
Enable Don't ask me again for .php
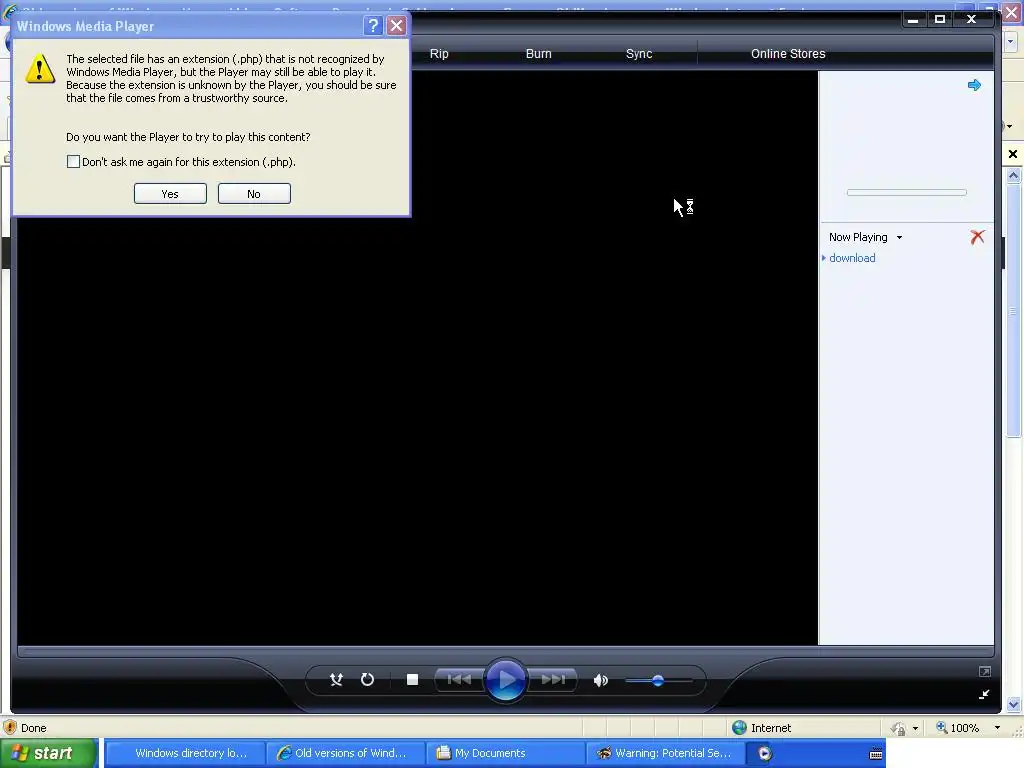coord(73,162)
